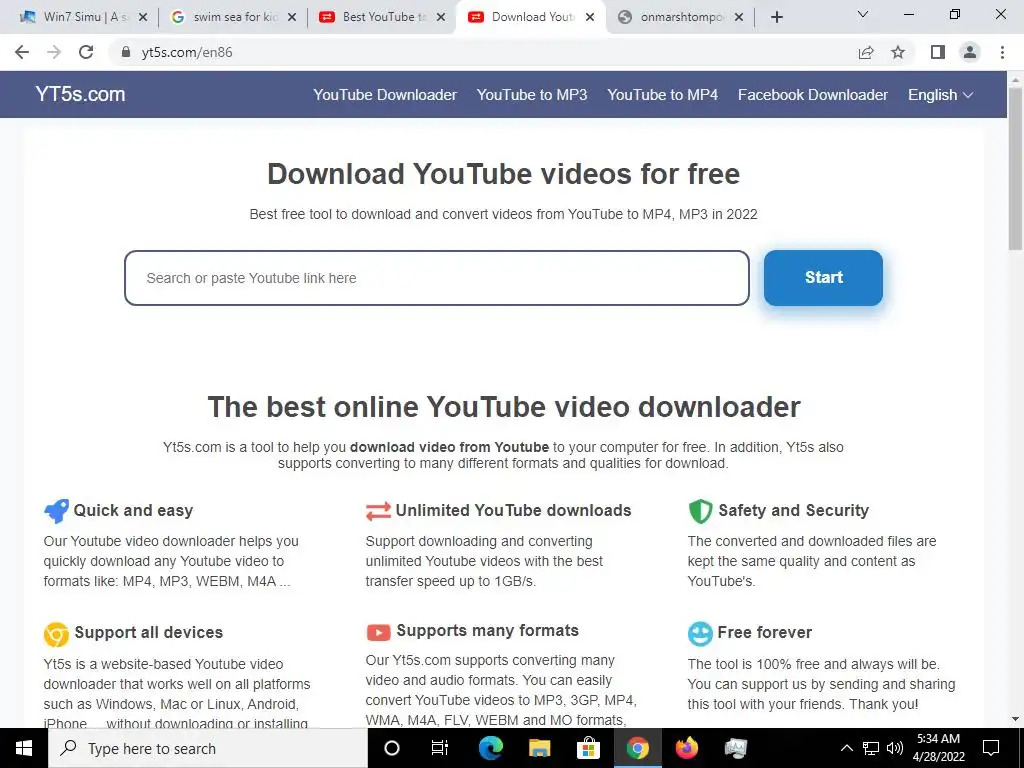Click the smiley Free forever icon

[700, 633]
